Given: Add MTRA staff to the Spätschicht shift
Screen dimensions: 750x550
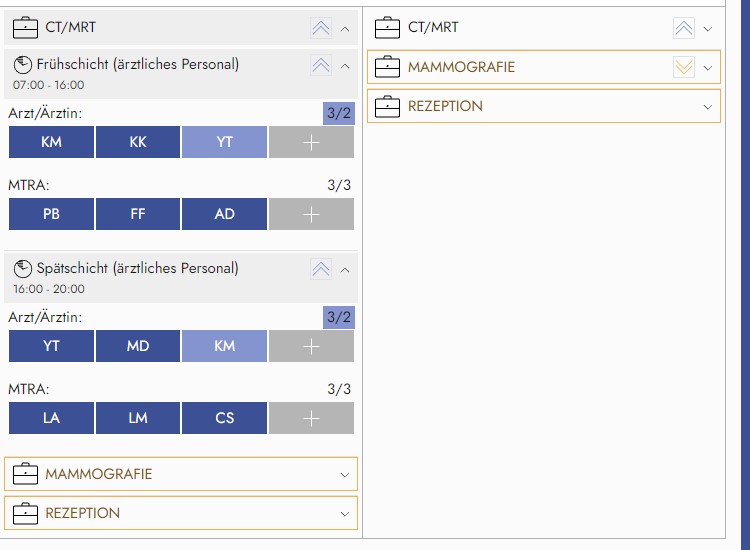Looking at the screenshot, I should point(311,418).
